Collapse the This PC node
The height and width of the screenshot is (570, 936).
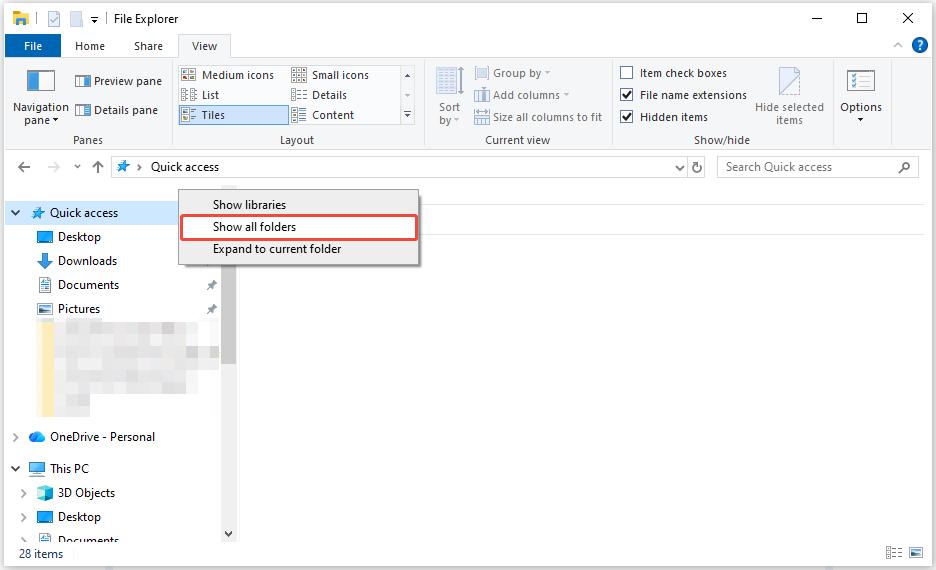click(x=16, y=469)
